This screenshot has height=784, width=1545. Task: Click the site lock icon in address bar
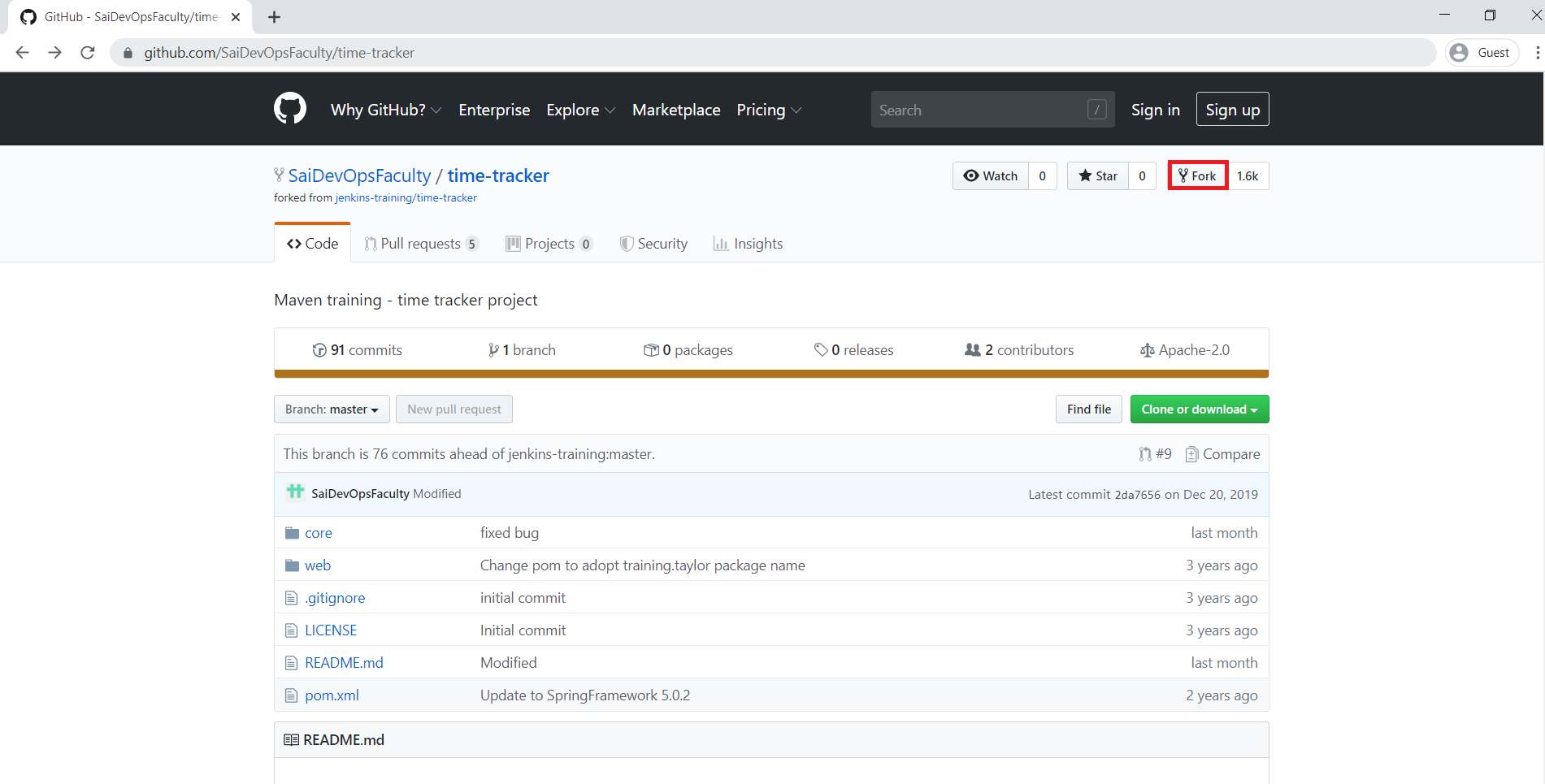pos(128,53)
